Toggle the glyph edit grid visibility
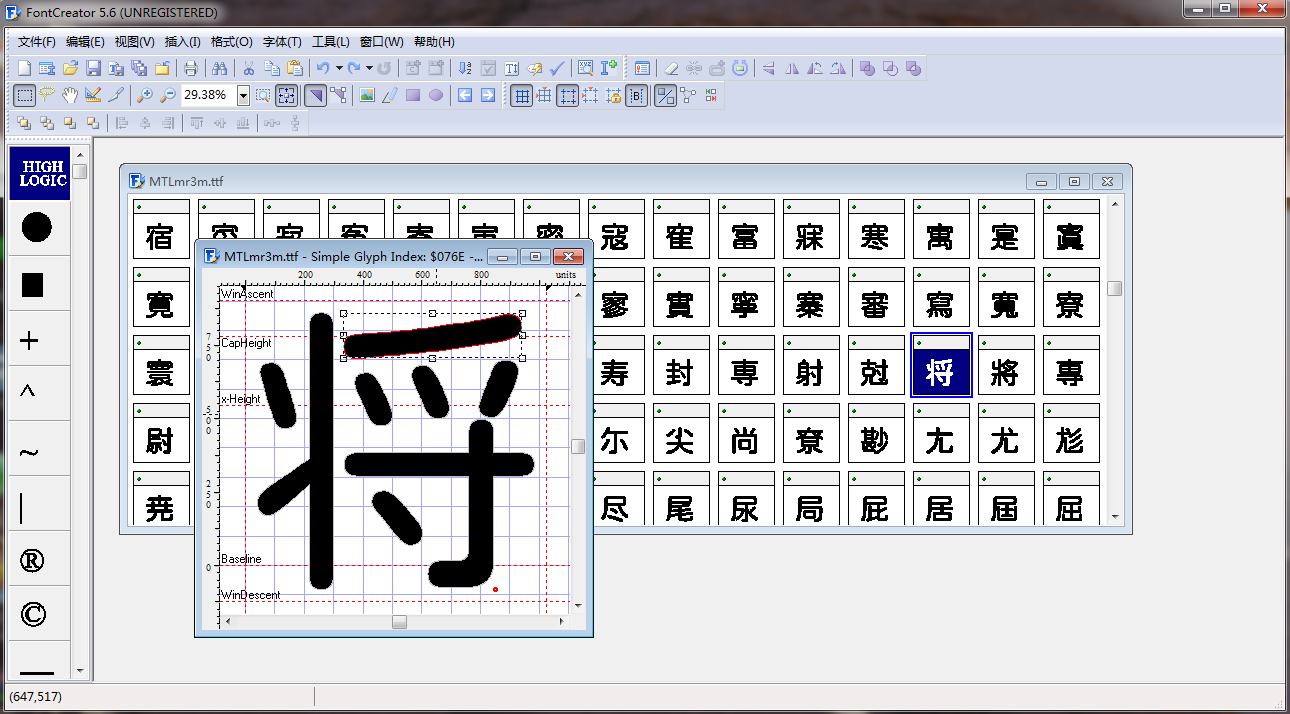This screenshot has height=714, width=1290. (522, 95)
